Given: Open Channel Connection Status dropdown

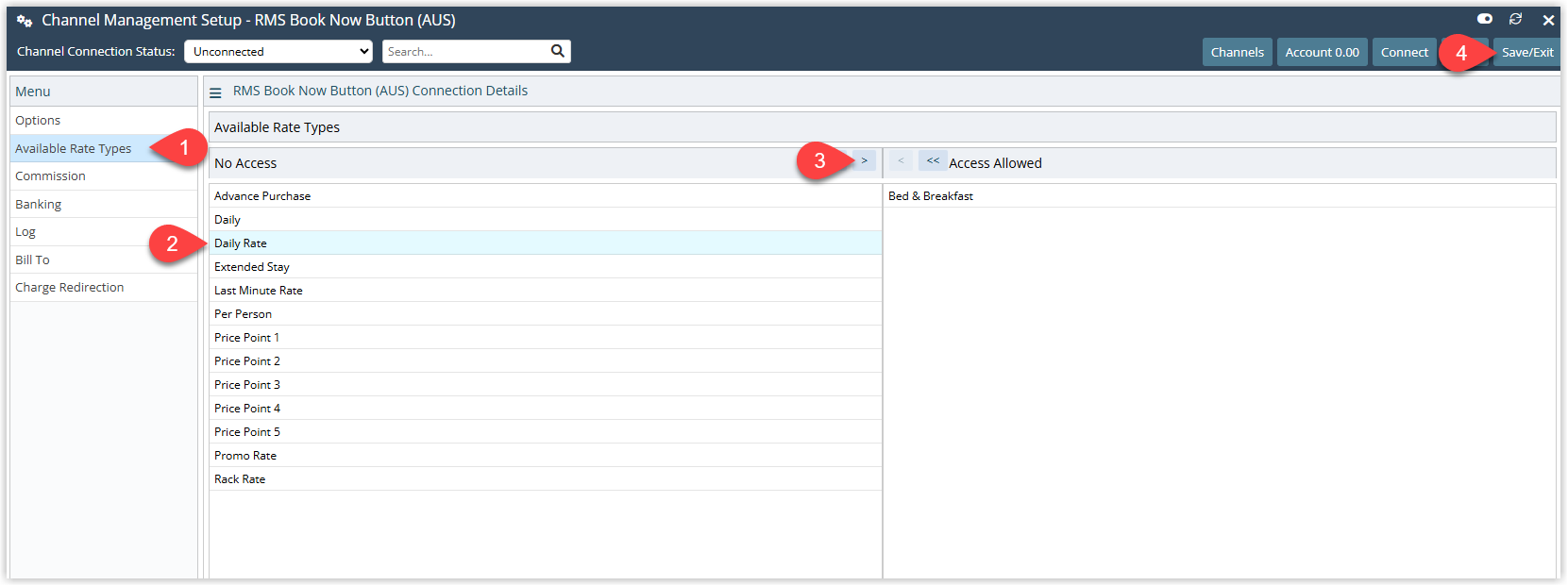Looking at the screenshot, I should tap(278, 51).
